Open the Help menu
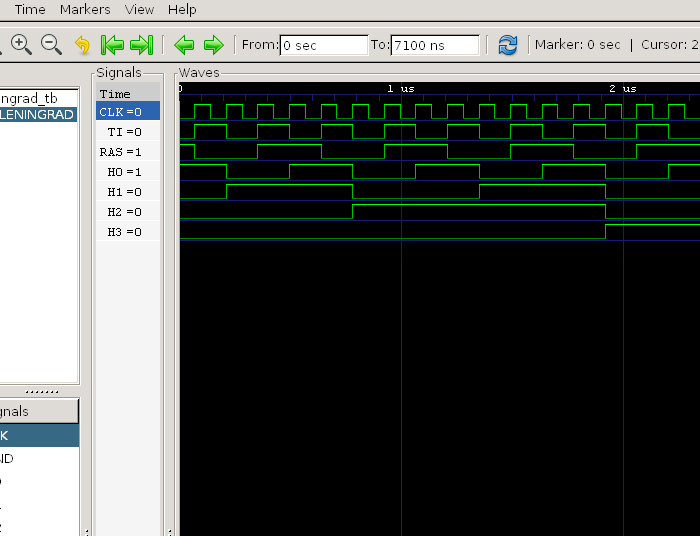Viewport: 700px width, 536px height. pos(182,9)
